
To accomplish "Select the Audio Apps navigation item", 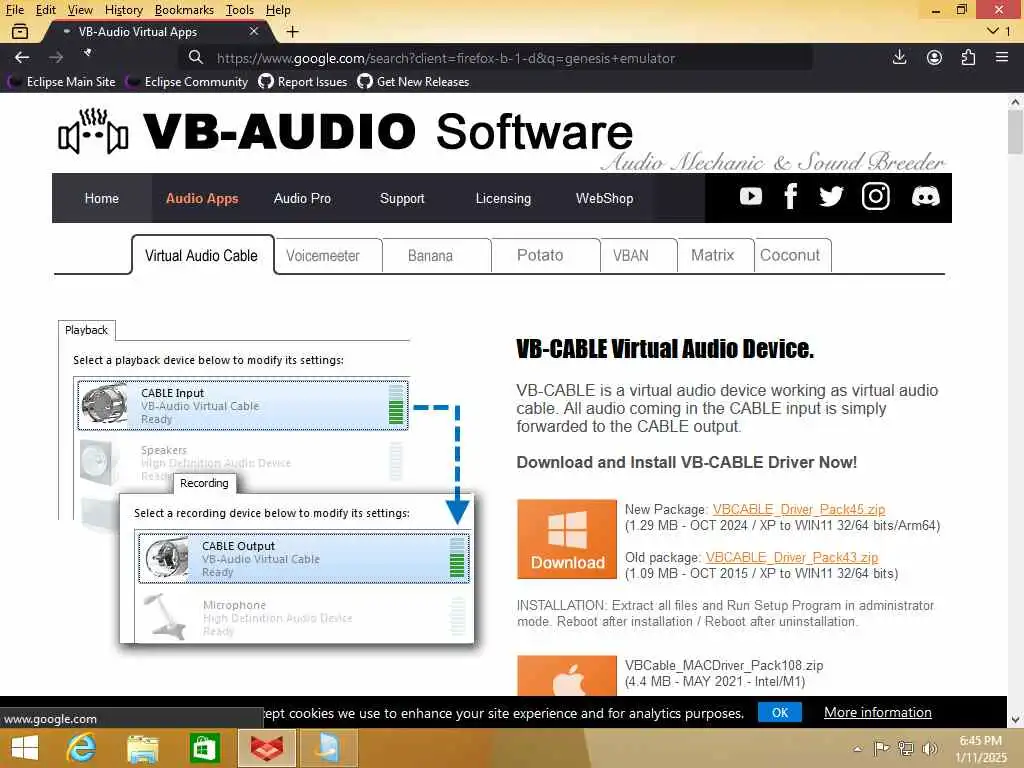I will [x=202, y=198].
